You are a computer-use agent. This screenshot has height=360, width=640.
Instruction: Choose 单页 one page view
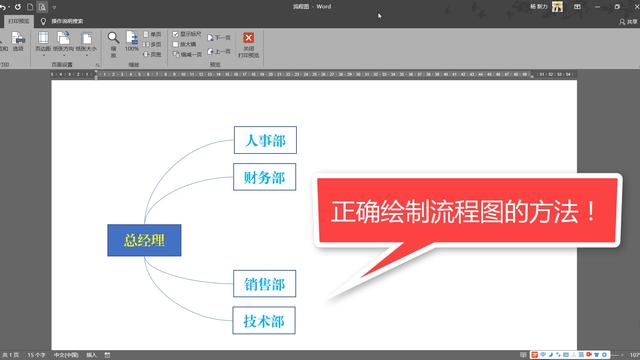tap(152, 34)
